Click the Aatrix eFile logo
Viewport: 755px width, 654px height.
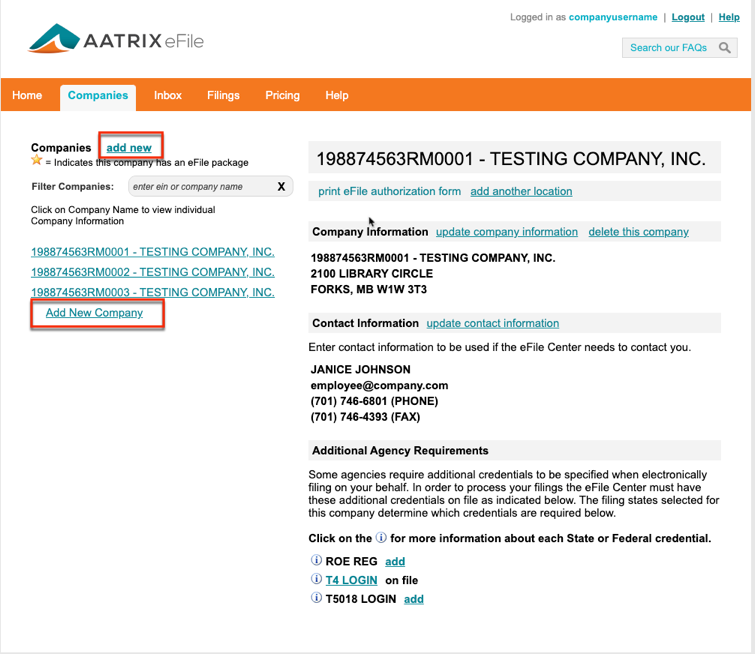coord(116,42)
